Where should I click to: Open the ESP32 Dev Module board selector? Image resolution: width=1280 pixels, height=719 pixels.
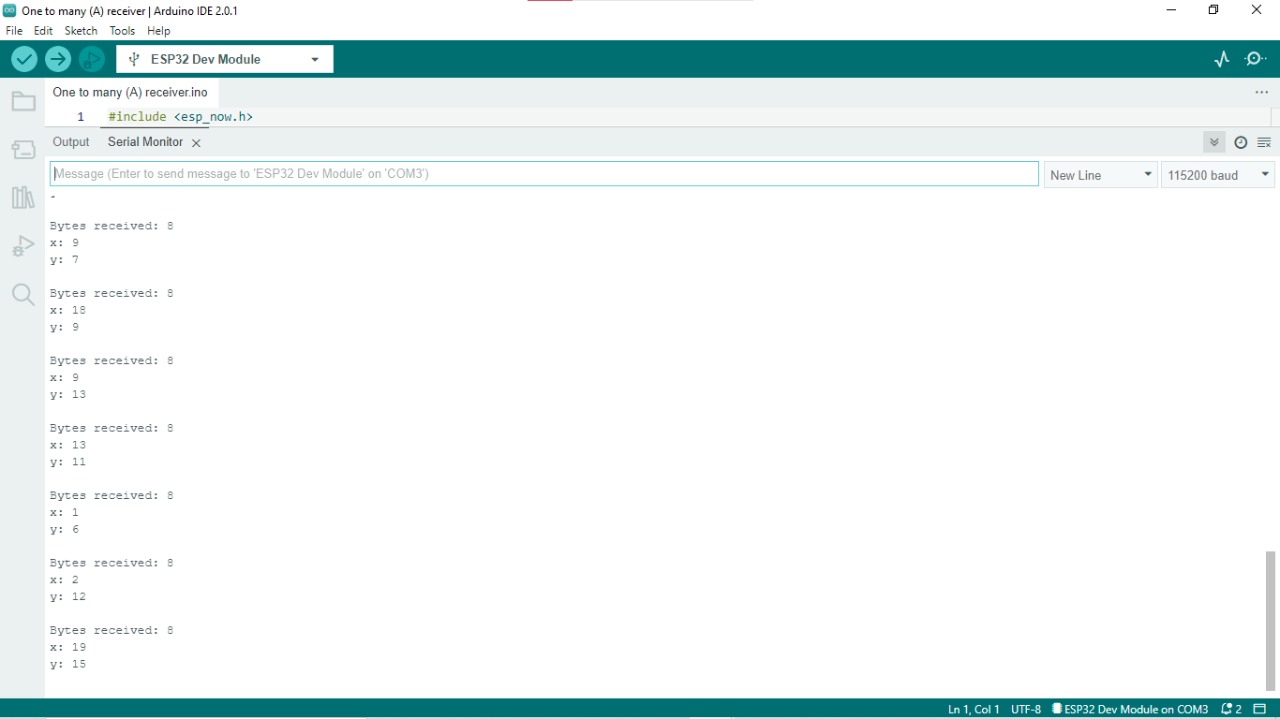pyautogui.click(x=224, y=58)
